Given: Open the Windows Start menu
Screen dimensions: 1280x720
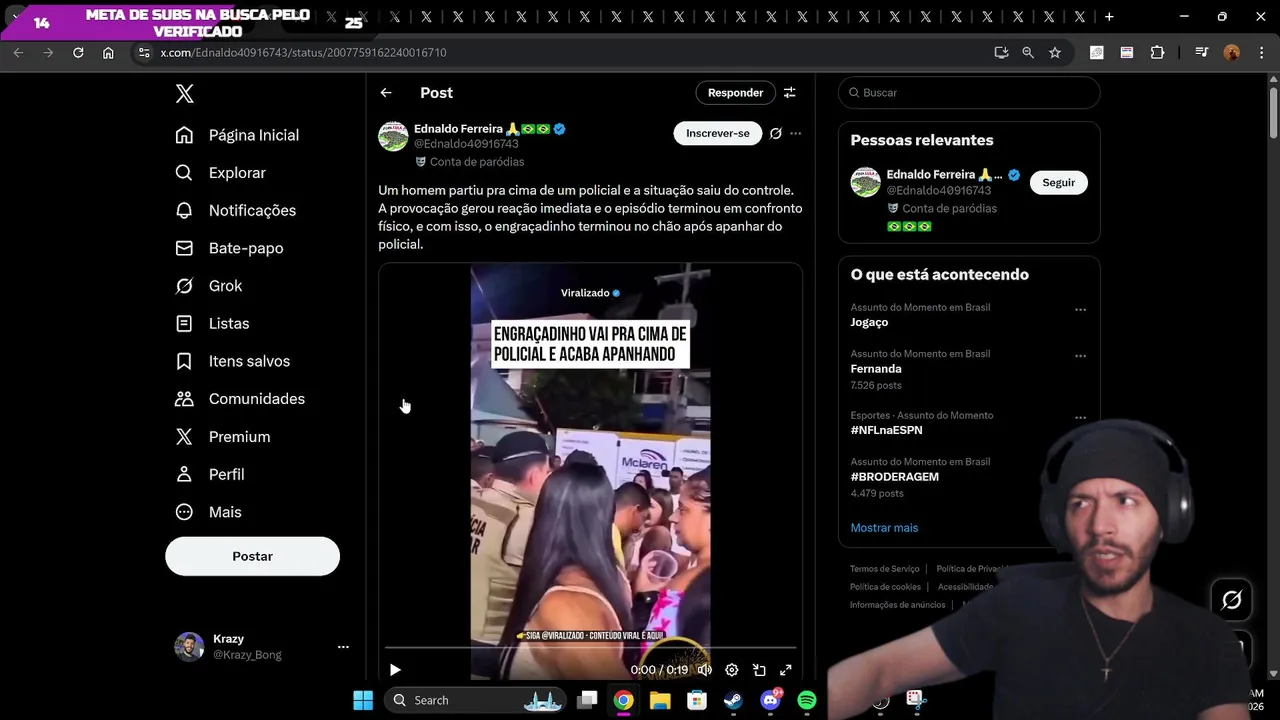Looking at the screenshot, I should 363,700.
